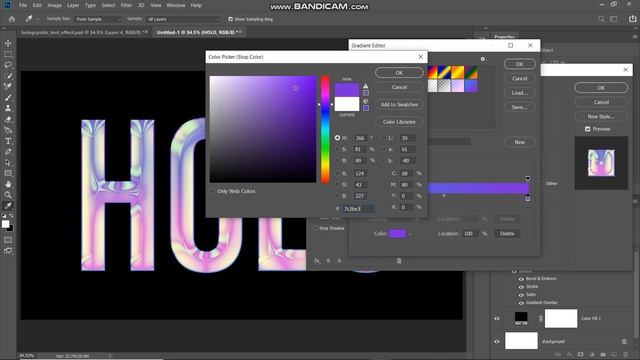The width and height of the screenshot is (640, 360).
Task: Open the gradient presets gear menu
Action: [x=483, y=59]
